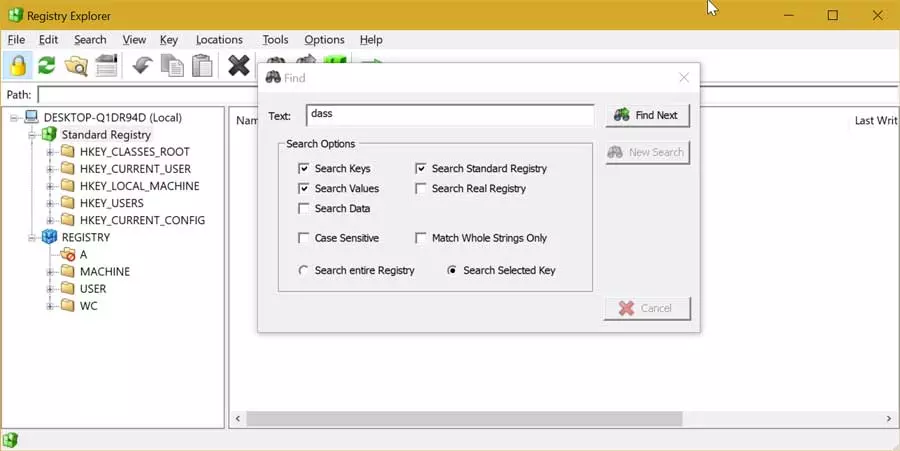900x451 pixels.
Task: Open the Locations menu
Action: (219, 40)
